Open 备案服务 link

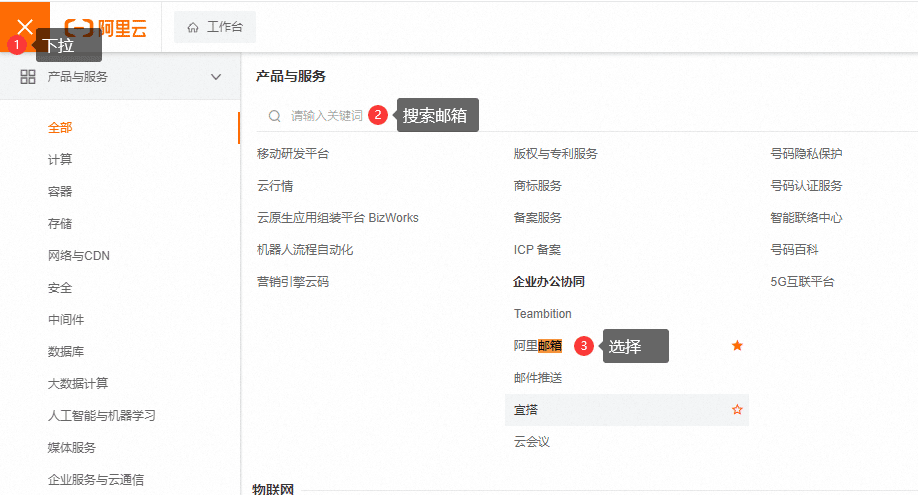[x=537, y=218]
